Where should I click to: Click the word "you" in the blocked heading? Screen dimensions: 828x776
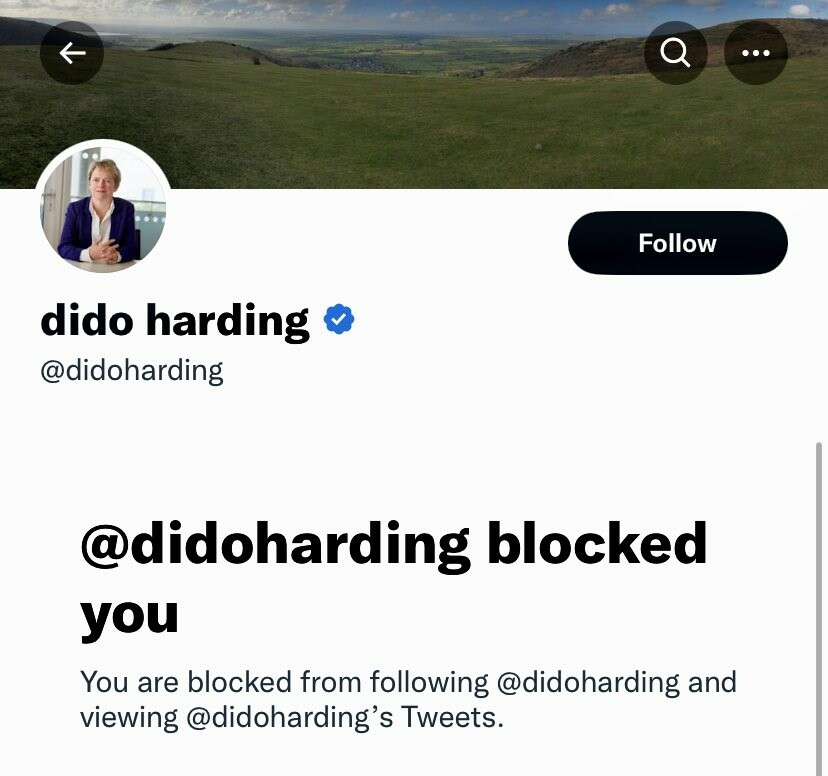129,618
